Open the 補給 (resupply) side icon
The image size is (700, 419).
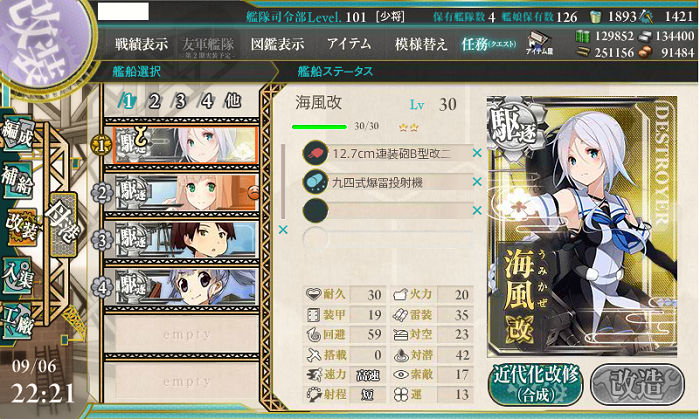tap(17, 180)
